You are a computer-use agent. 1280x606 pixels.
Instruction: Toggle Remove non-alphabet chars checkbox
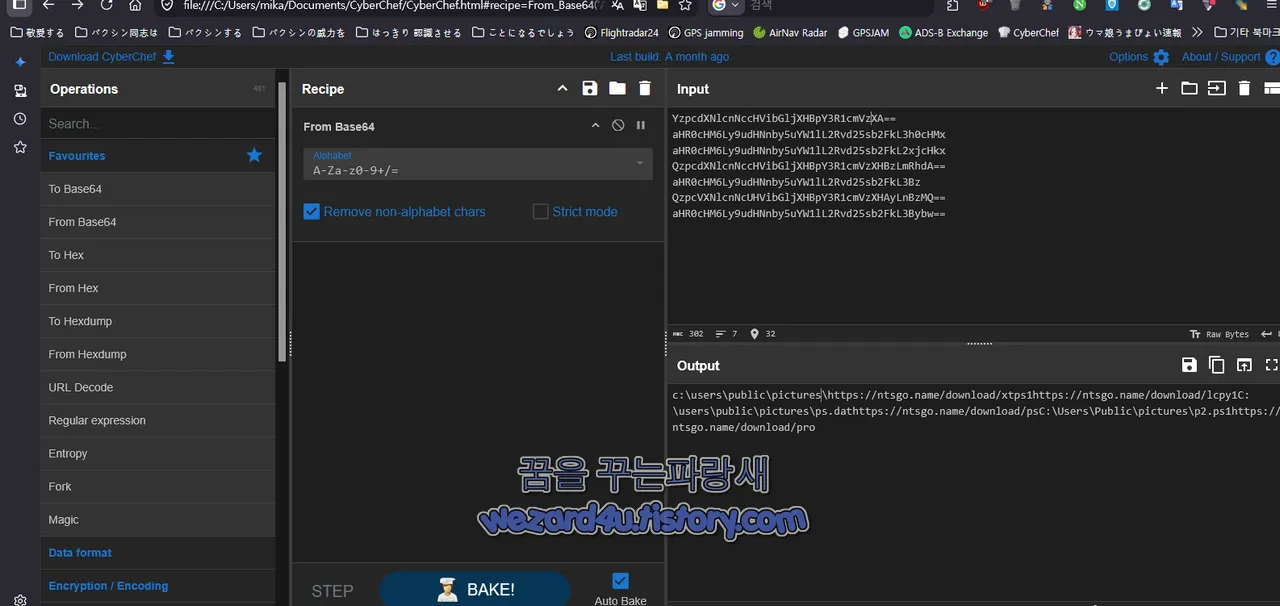[x=311, y=212]
